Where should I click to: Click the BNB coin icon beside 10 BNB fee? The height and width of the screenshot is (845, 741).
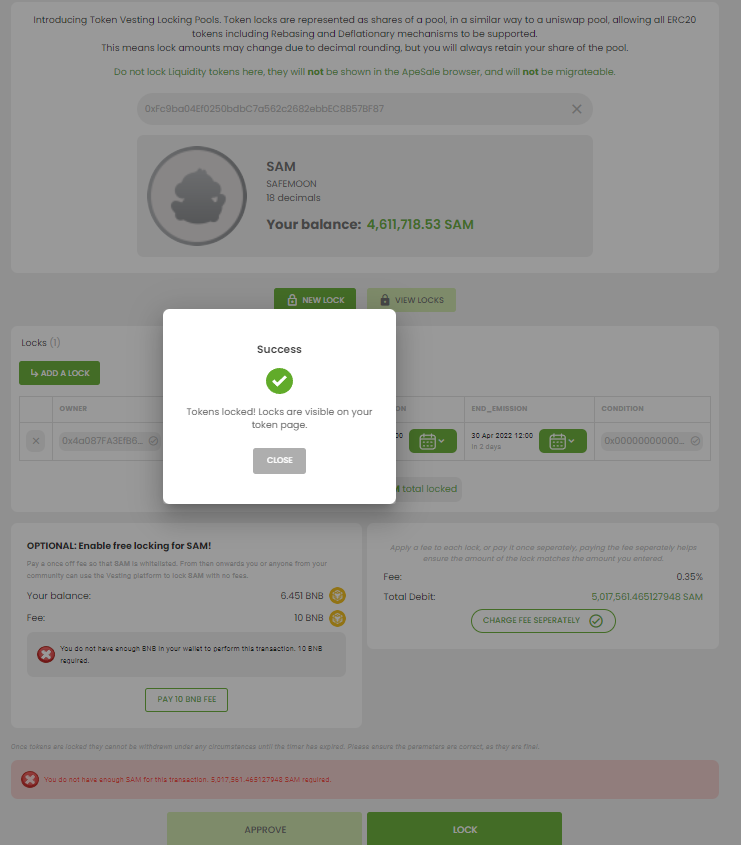click(337, 618)
